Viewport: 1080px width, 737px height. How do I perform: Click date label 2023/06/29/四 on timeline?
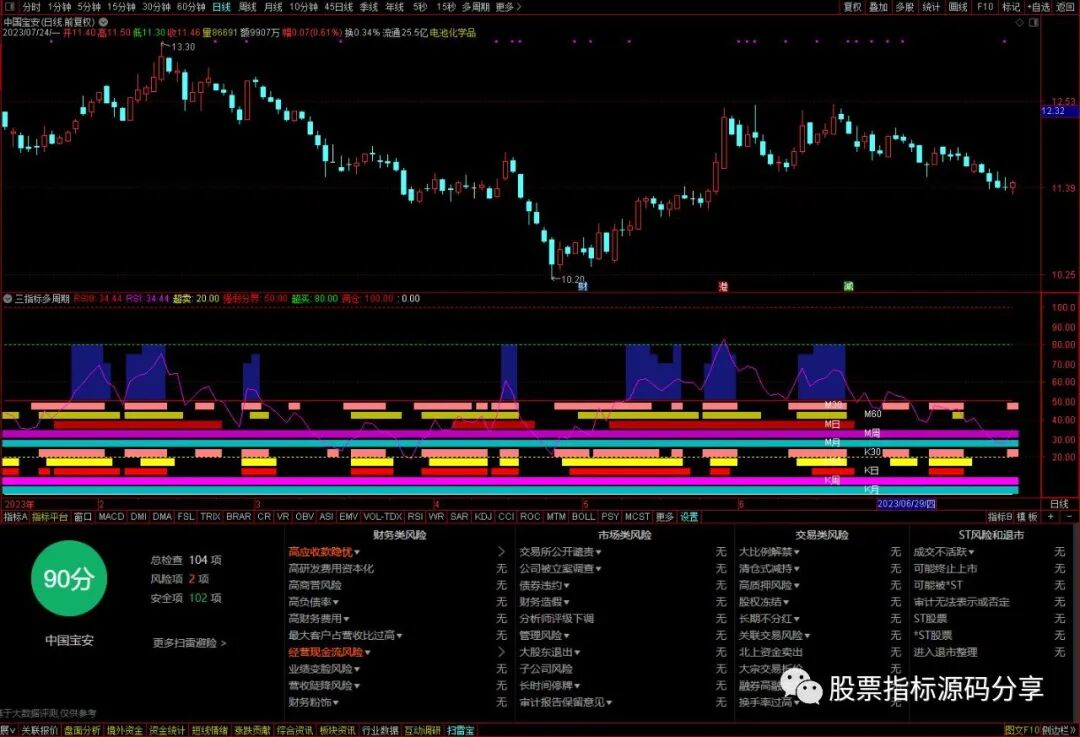(x=906, y=504)
